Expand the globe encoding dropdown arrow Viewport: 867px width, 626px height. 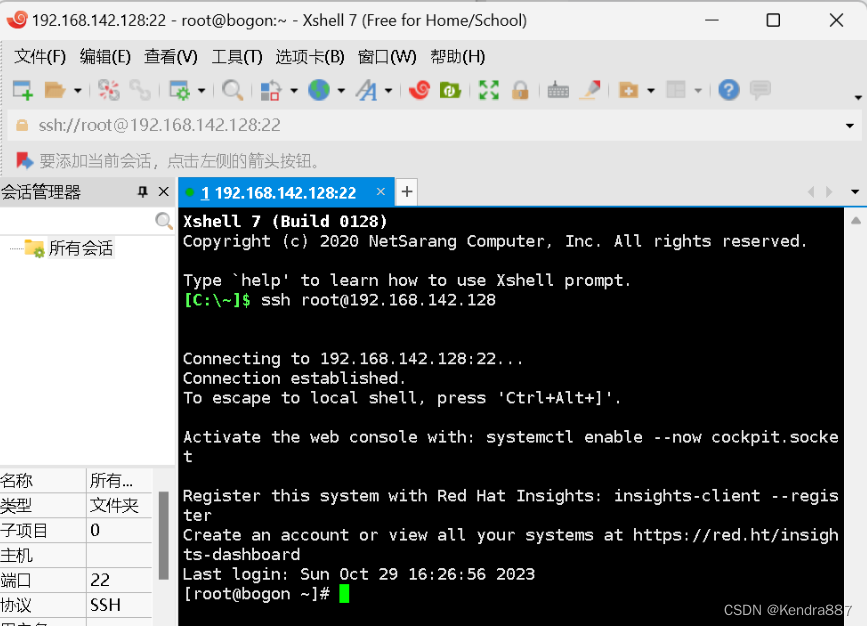coord(341,90)
